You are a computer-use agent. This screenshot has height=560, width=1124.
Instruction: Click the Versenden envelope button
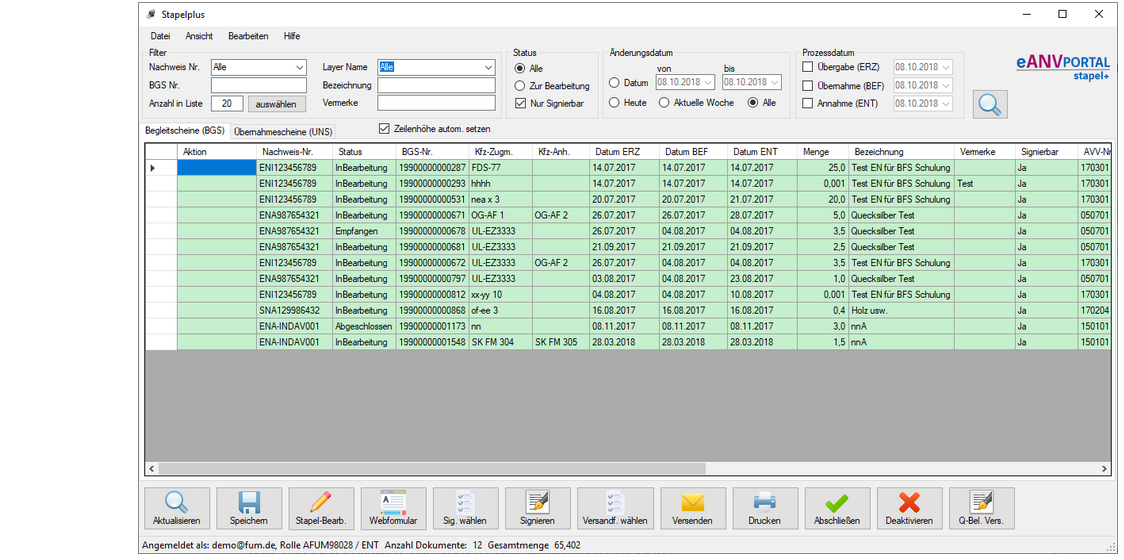point(692,508)
